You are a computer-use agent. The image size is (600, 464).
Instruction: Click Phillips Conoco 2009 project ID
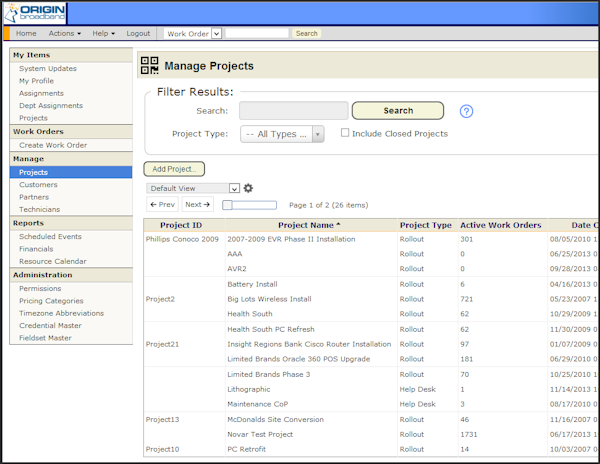[182, 239]
